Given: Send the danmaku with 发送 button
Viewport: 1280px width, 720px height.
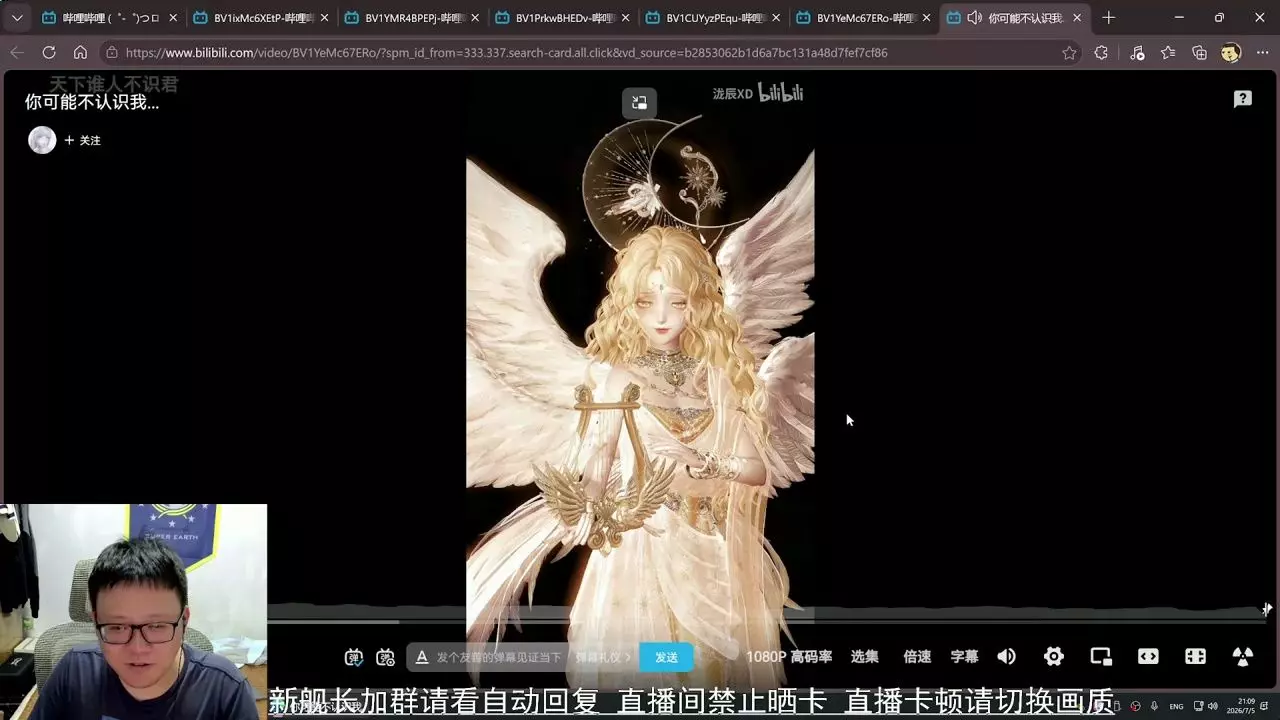Looking at the screenshot, I should (666, 657).
